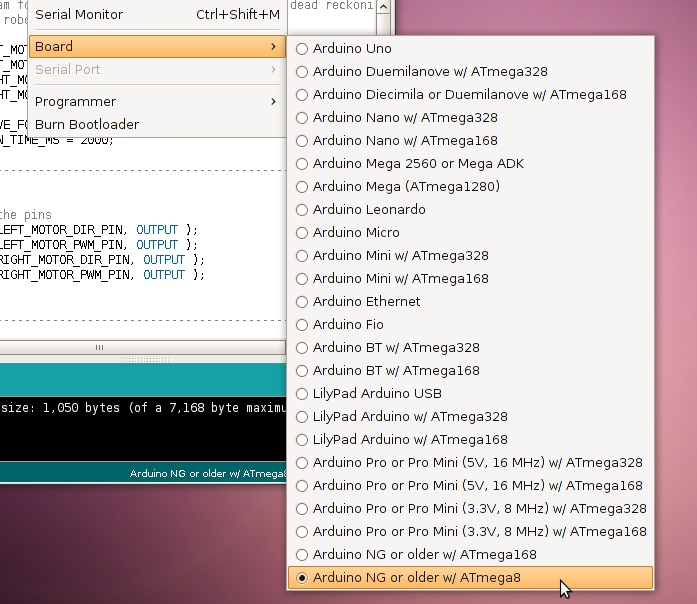This screenshot has height=604, width=697.
Task: Click the scroll up arrow at top
Action: pos(383,6)
